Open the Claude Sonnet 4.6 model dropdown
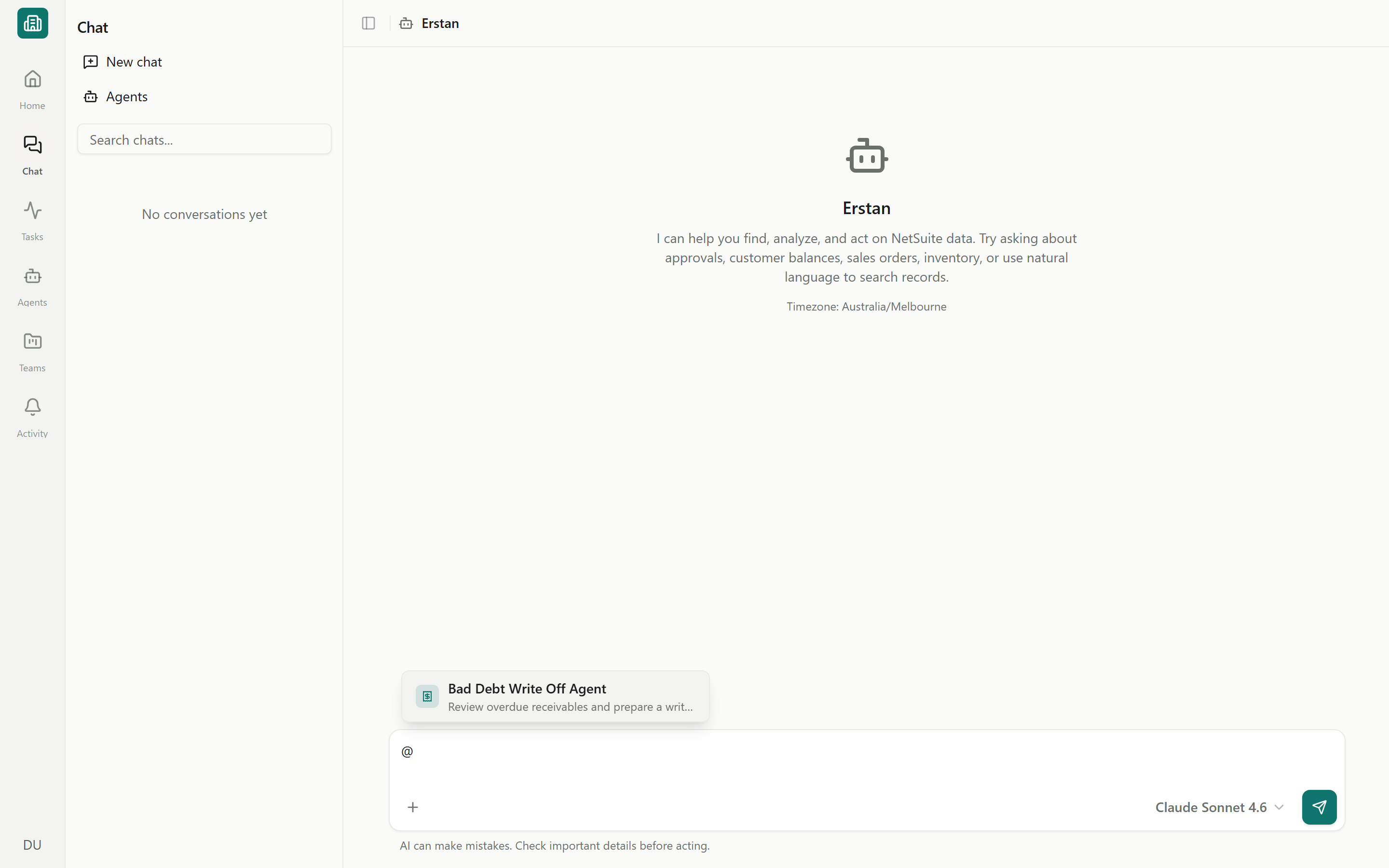Screen dimensions: 1389x868 coord(1219,807)
